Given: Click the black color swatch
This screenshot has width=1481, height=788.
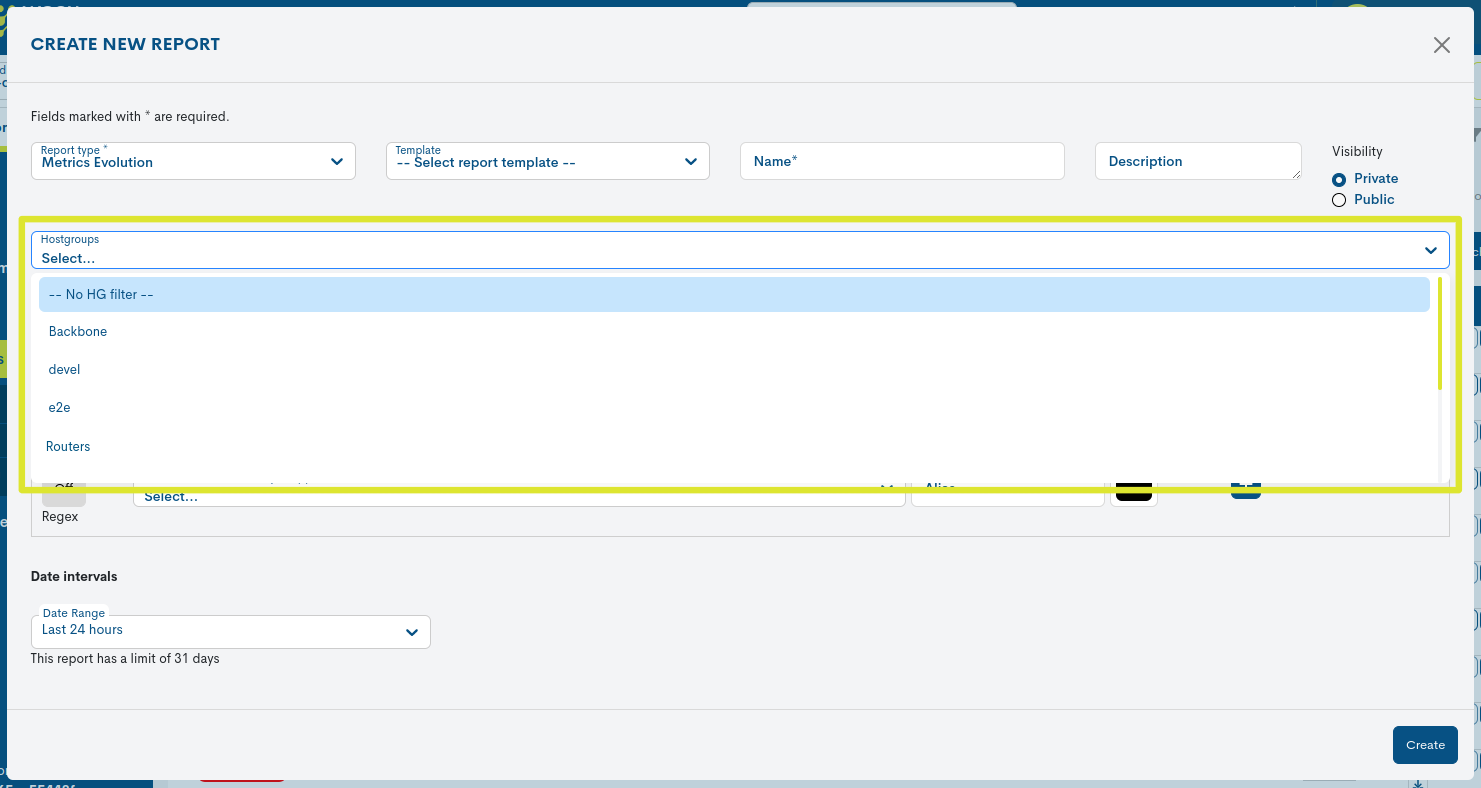Looking at the screenshot, I should pyautogui.click(x=1134, y=493).
